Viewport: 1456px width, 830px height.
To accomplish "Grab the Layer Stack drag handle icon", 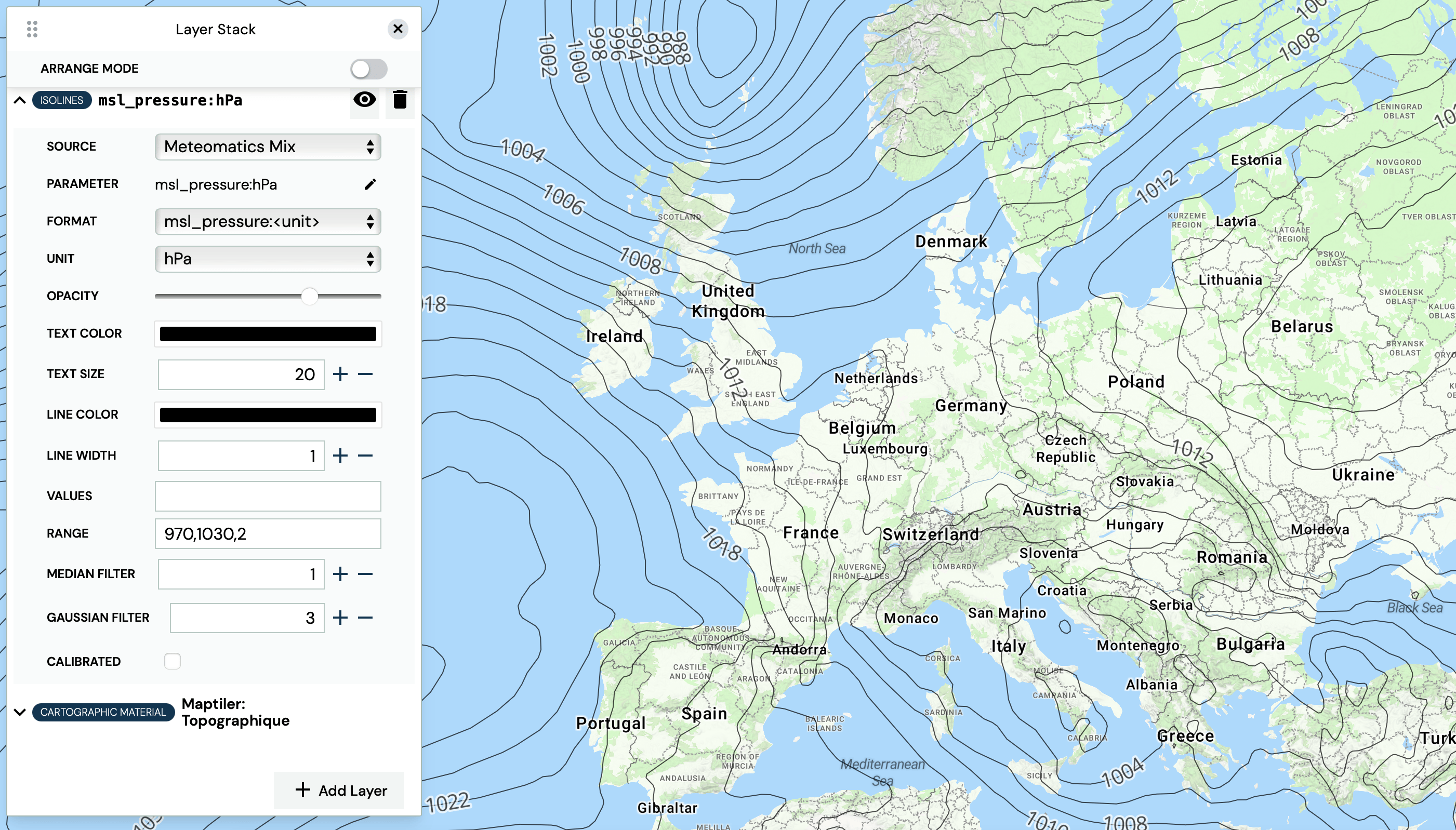I will tap(32, 29).
